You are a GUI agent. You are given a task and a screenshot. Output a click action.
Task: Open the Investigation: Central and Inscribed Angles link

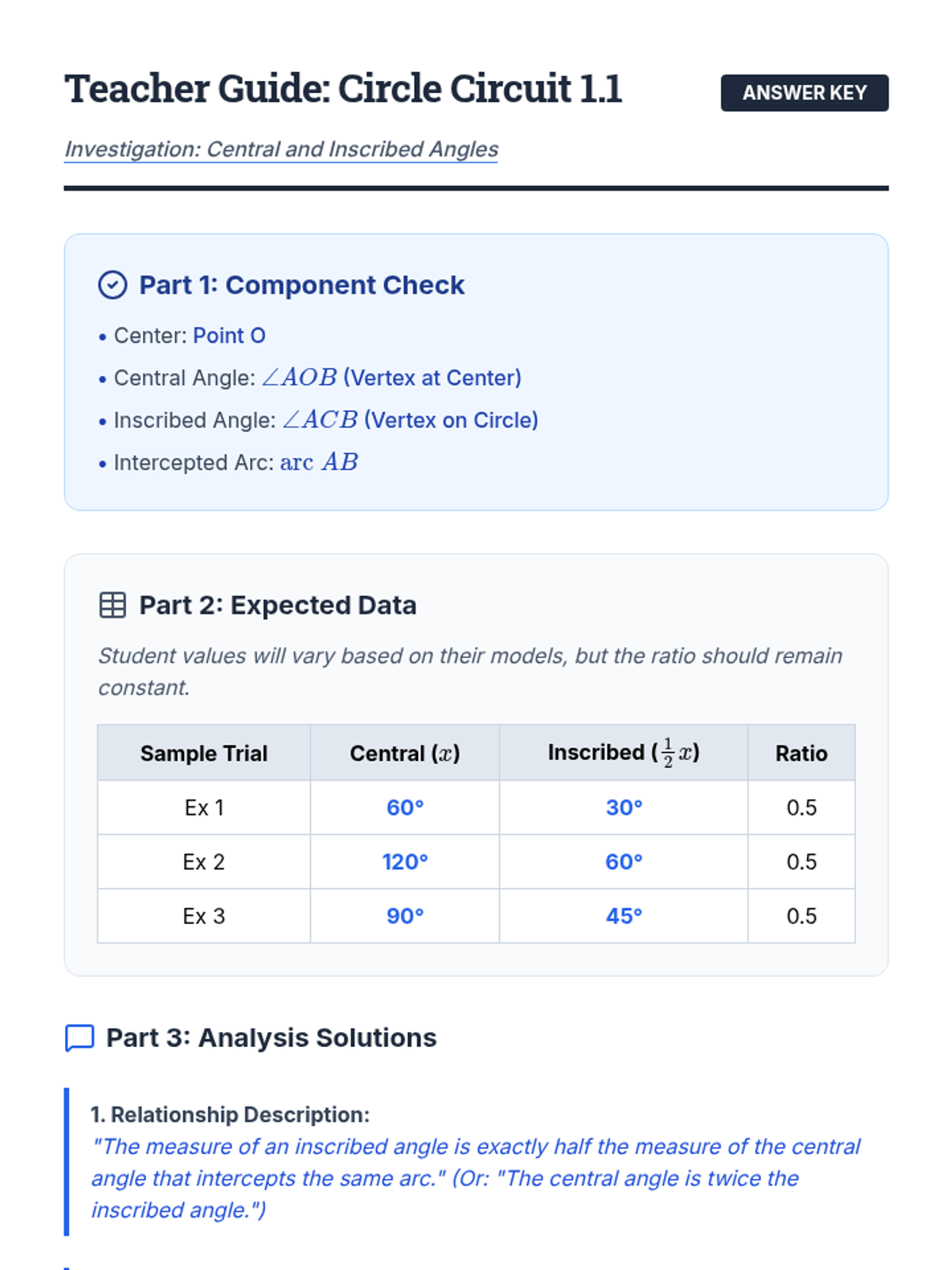281,149
